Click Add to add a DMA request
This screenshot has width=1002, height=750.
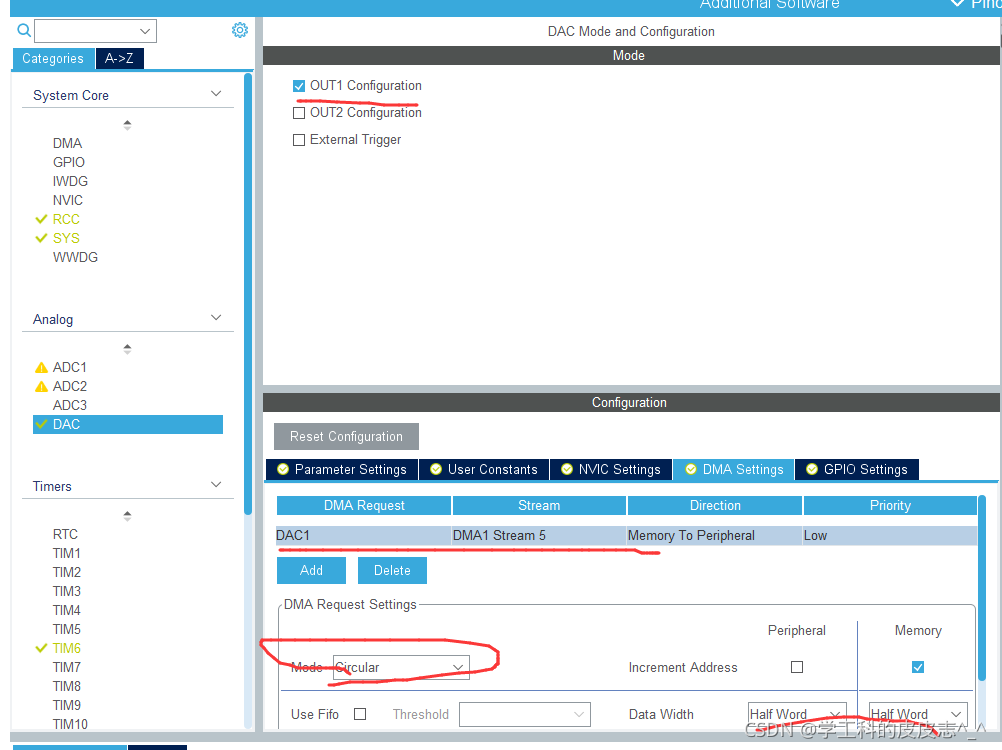tap(311, 570)
